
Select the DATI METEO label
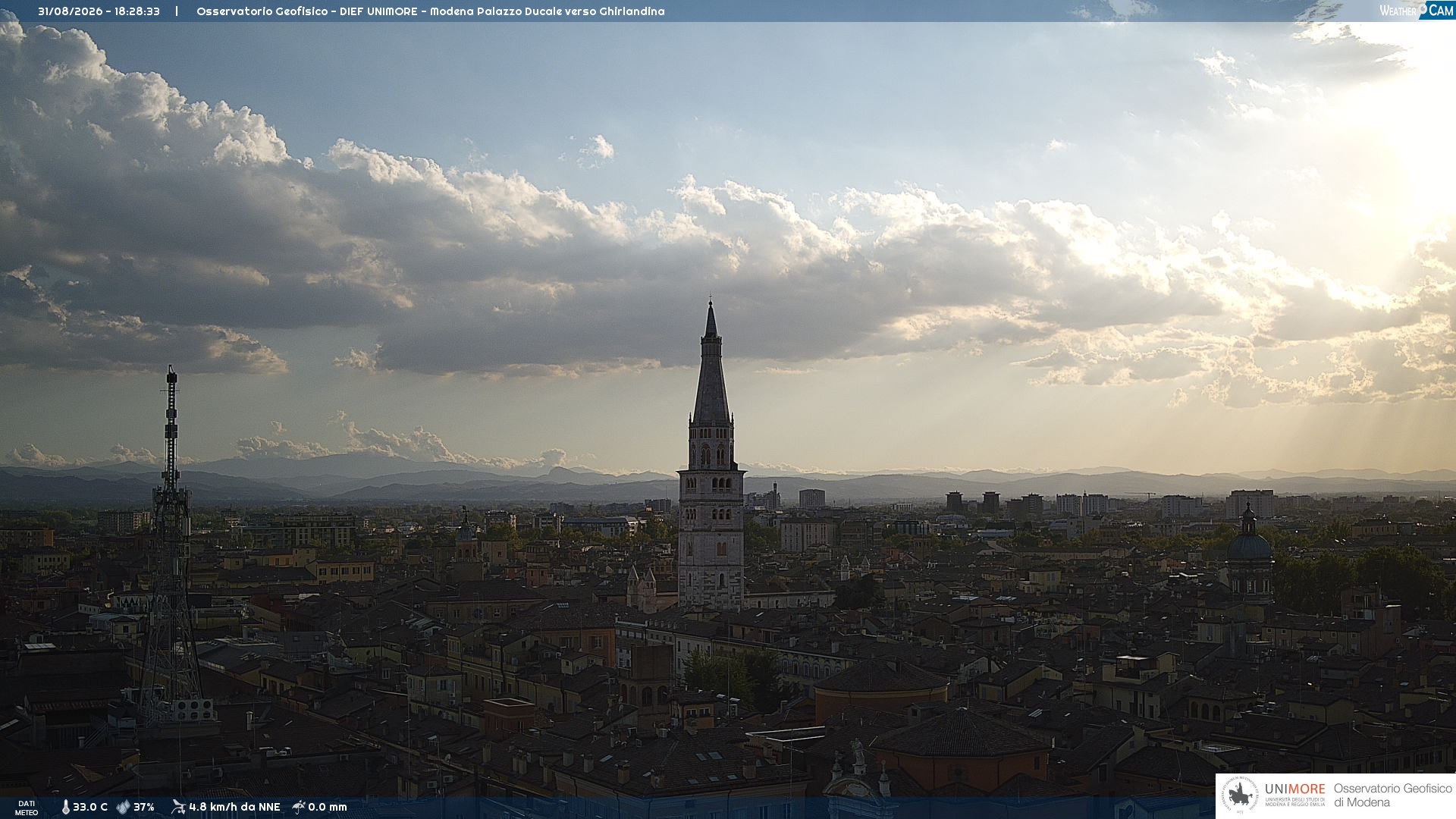[x=27, y=808]
